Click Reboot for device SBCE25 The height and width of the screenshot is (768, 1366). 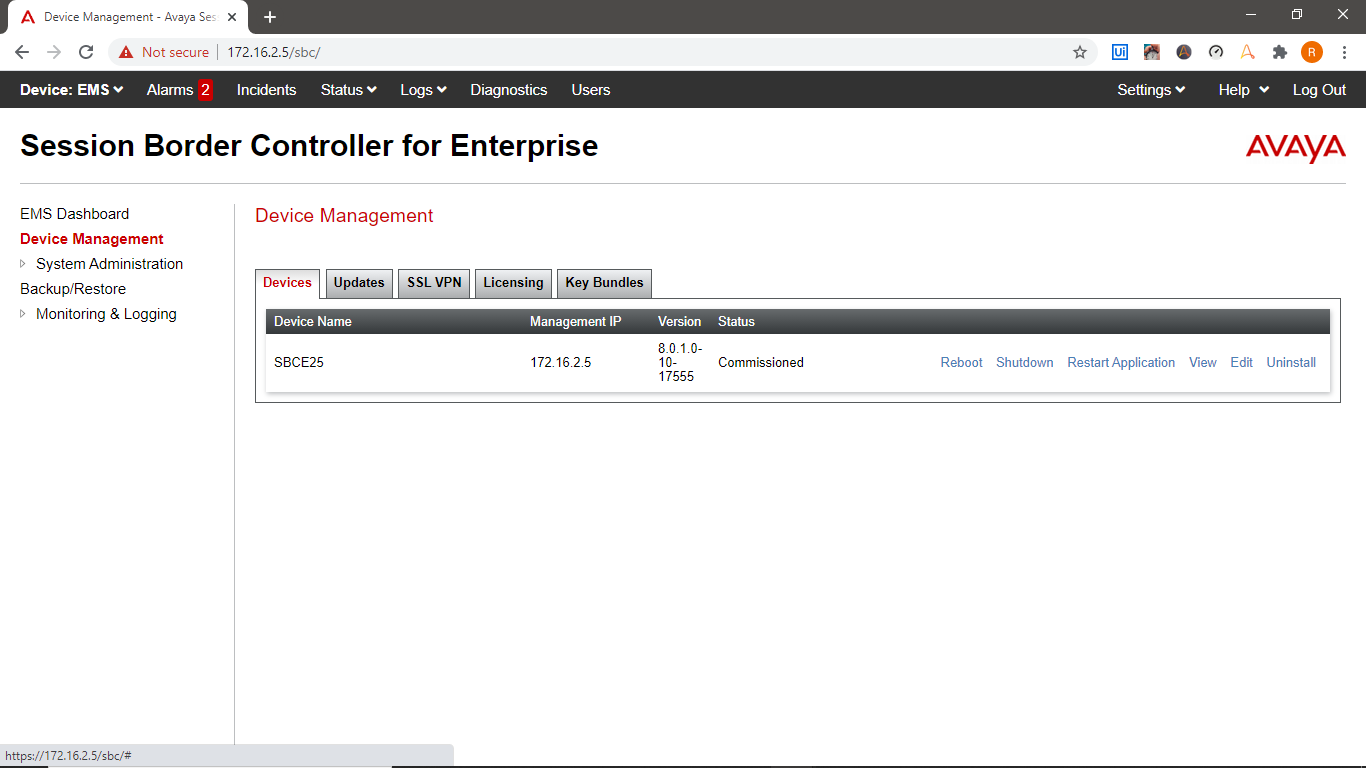click(x=961, y=363)
